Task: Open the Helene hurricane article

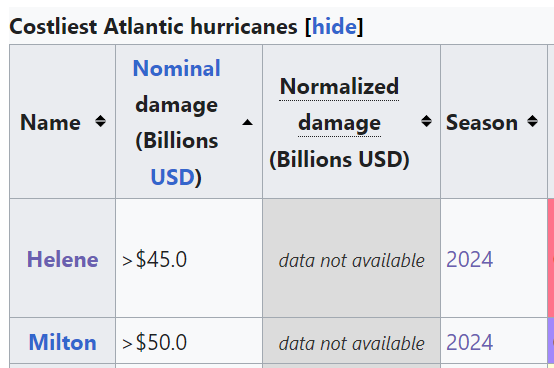Action: tap(63, 259)
